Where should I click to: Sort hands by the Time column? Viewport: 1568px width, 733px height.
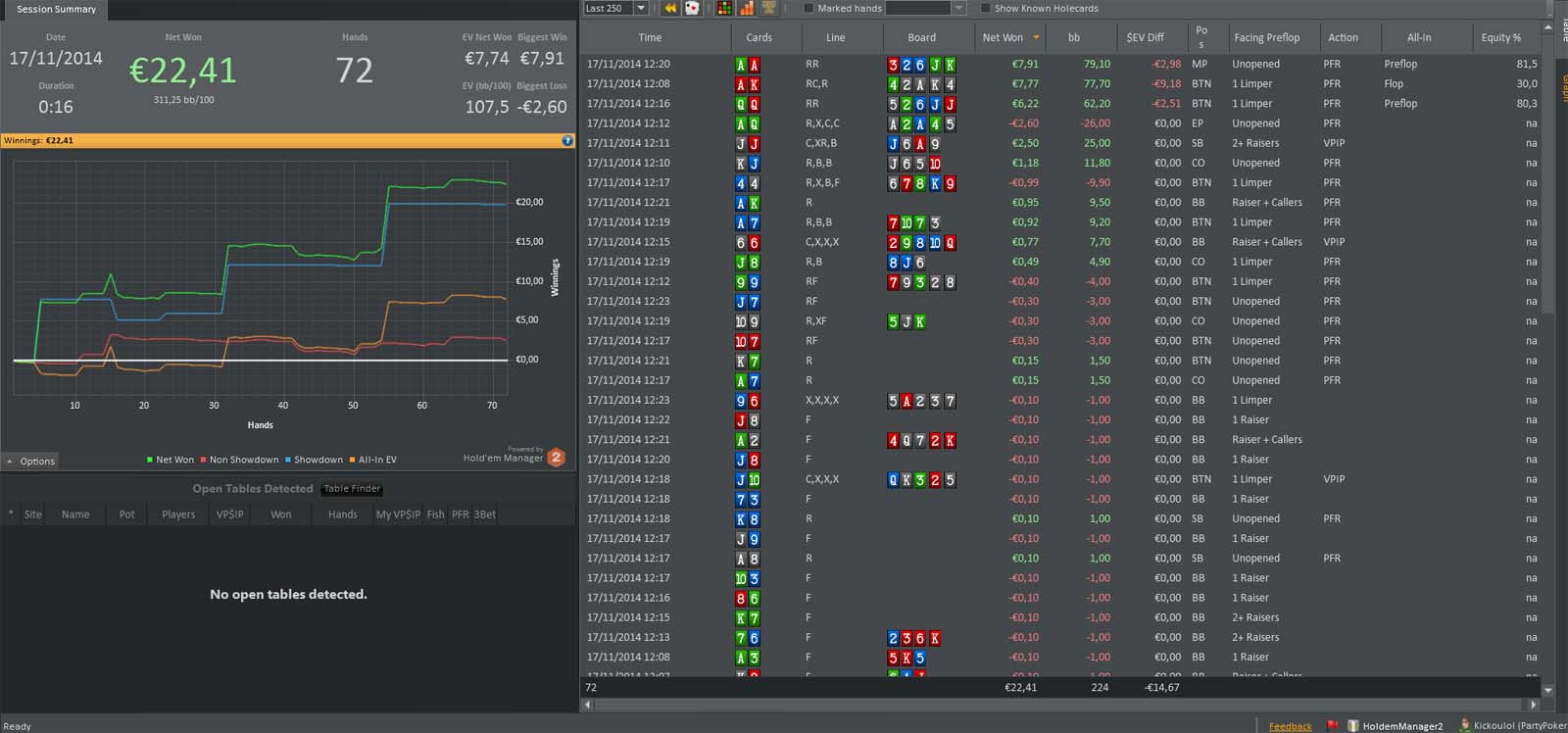[x=650, y=37]
